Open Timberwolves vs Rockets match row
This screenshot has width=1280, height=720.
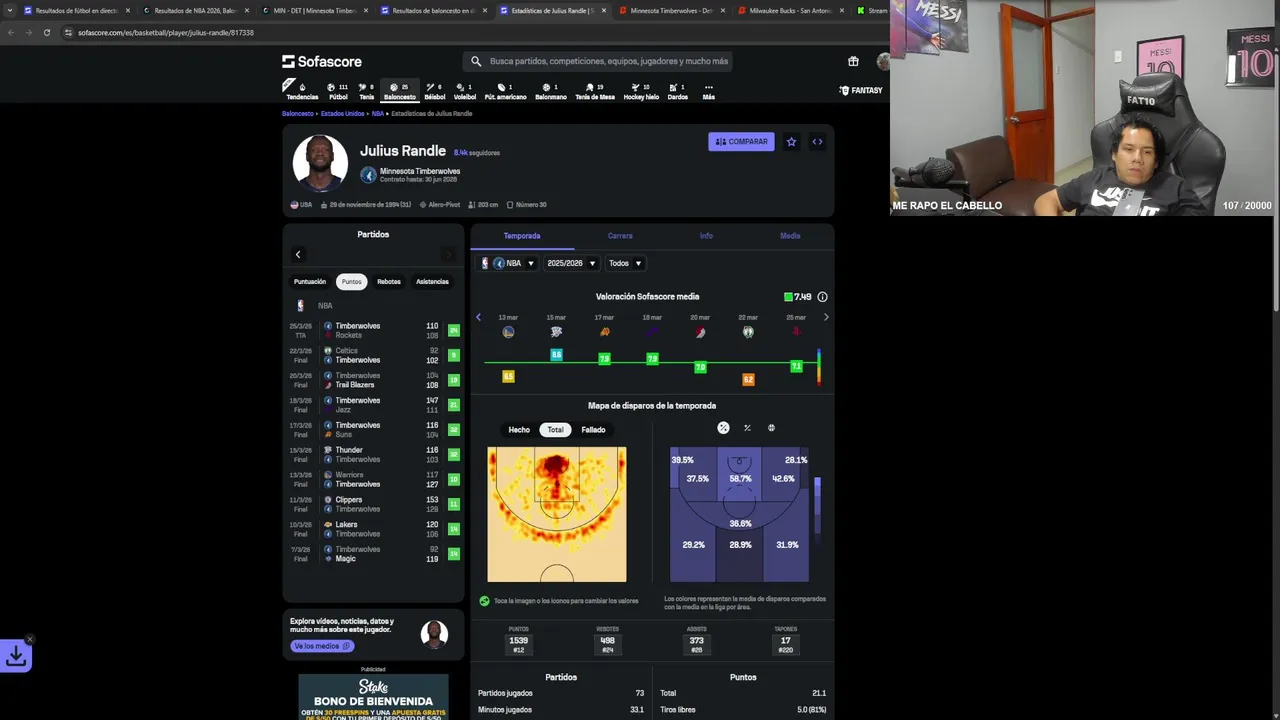tap(374, 330)
